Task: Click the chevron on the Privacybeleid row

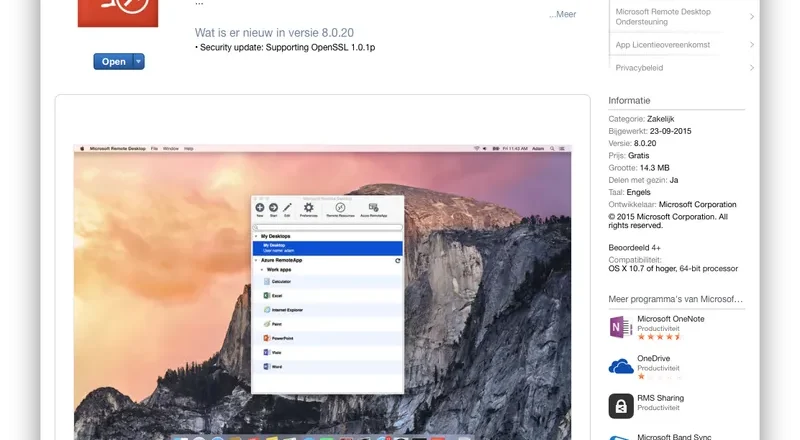Action: pos(752,67)
